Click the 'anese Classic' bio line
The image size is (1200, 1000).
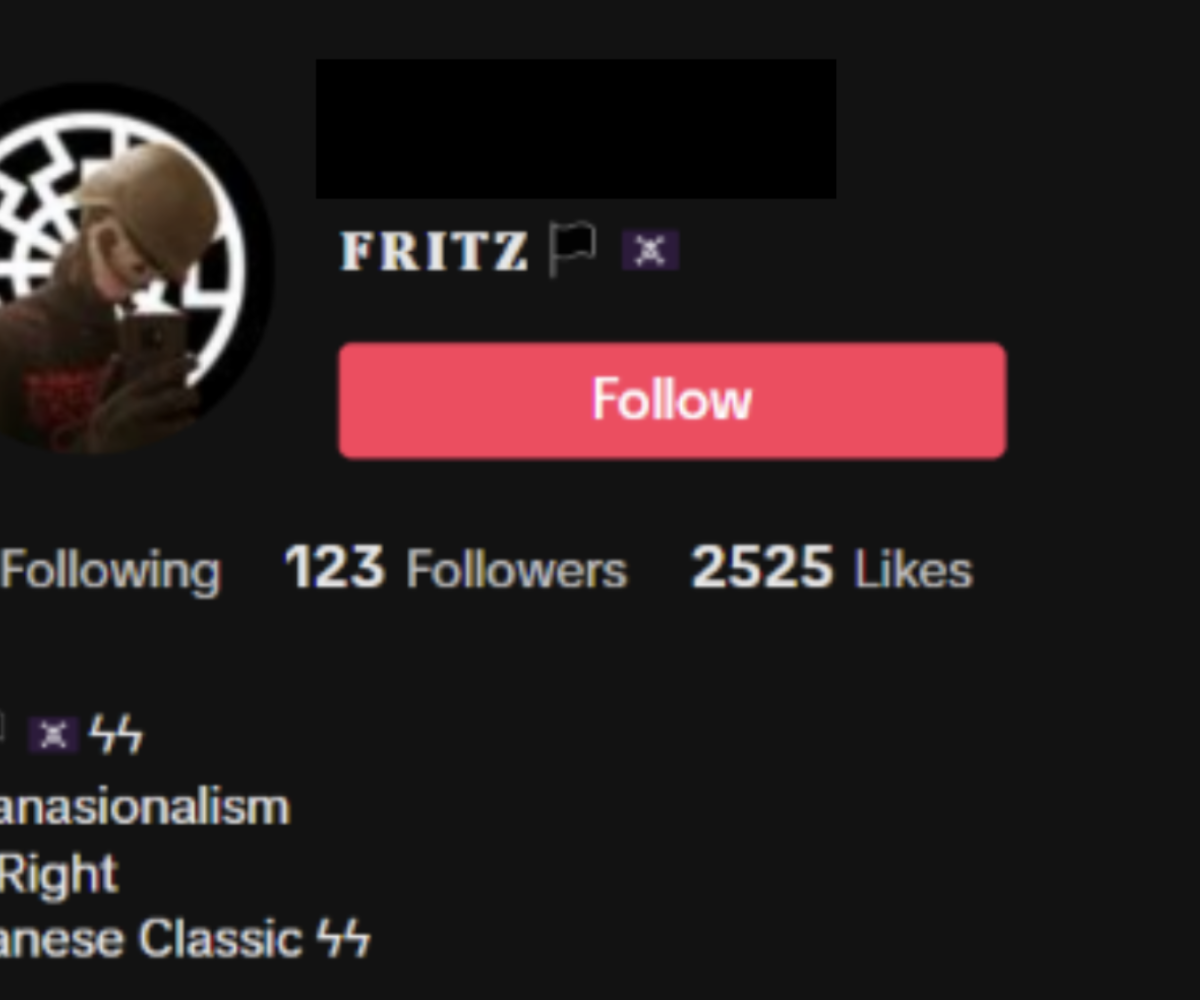click(151, 939)
